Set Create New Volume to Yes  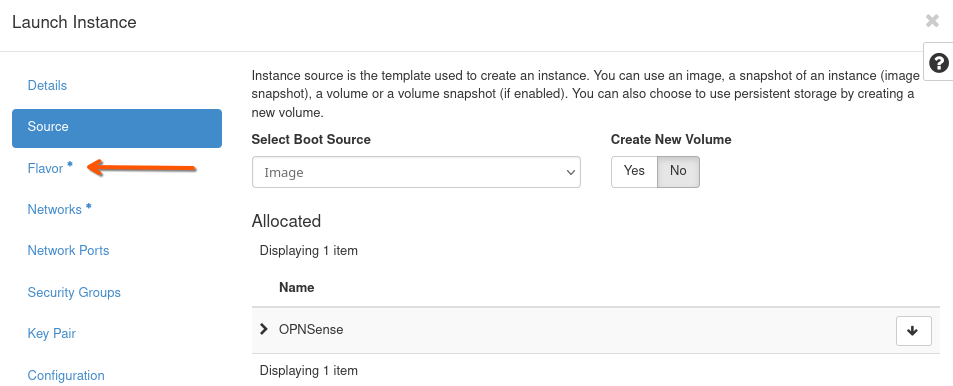point(635,171)
